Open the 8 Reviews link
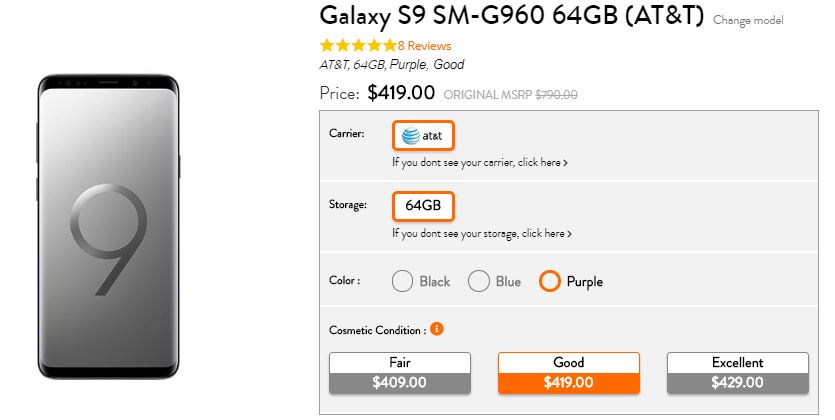 [x=424, y=46]
